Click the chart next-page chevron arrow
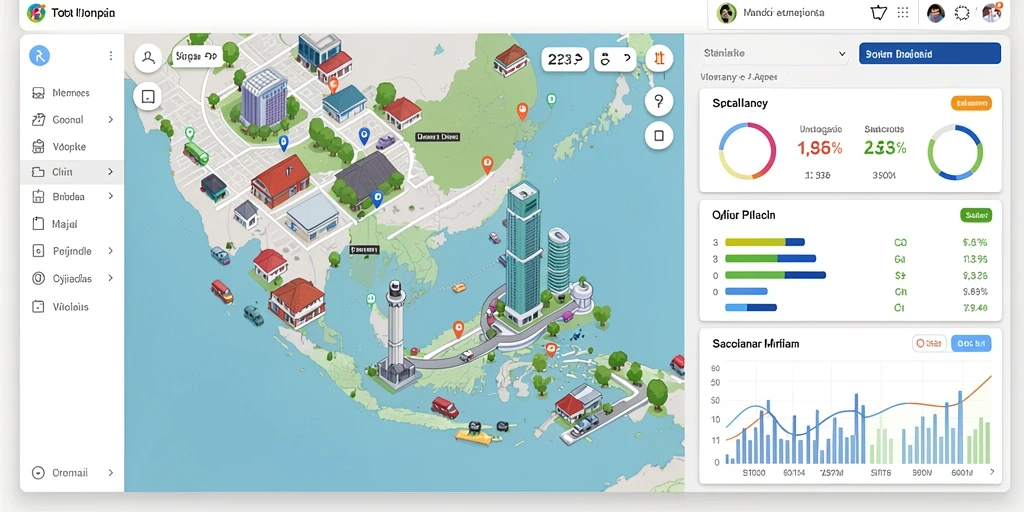 coord(992,472)
